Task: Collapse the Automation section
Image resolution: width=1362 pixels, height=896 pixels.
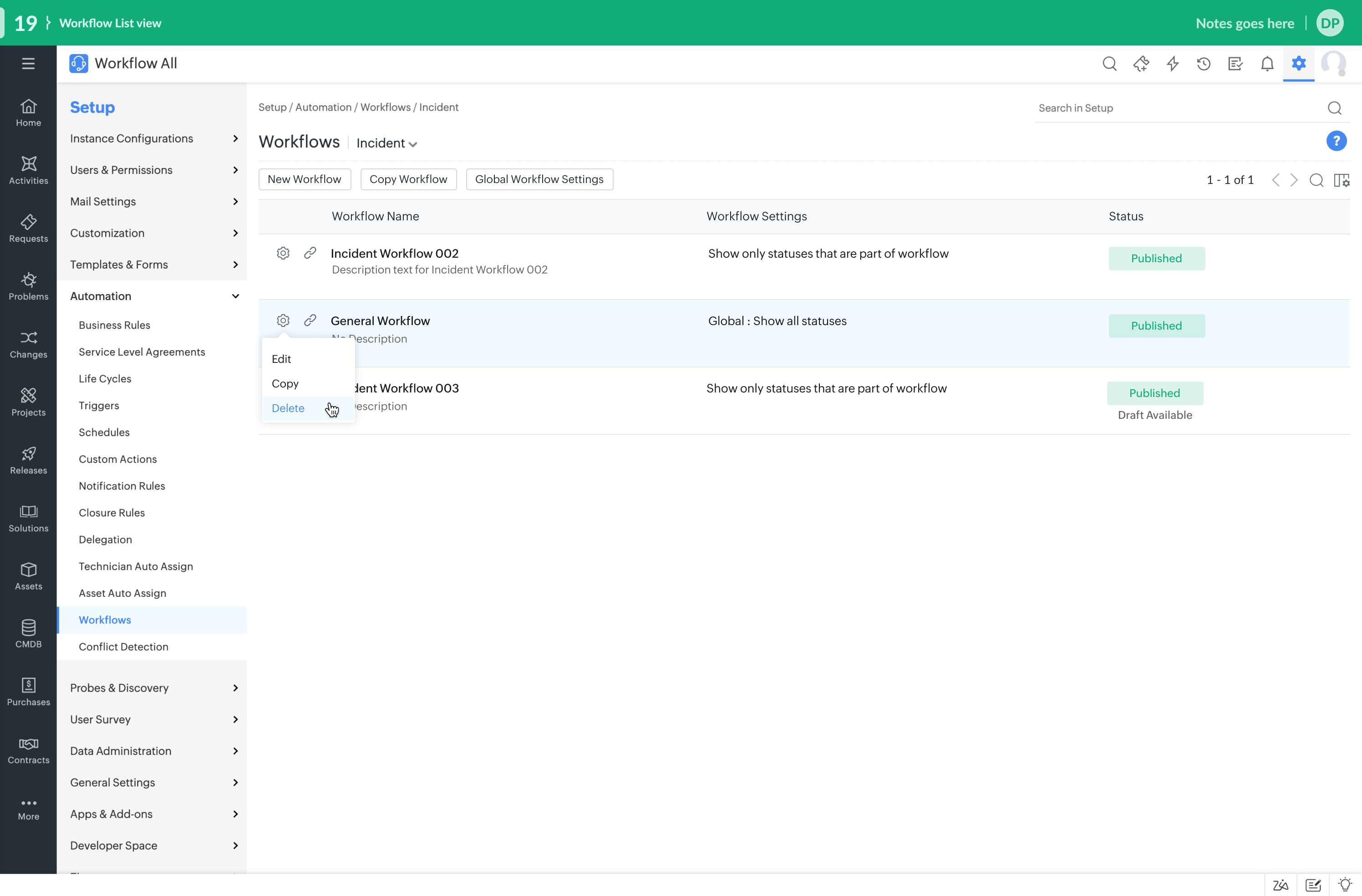Action: pos(235,296)
